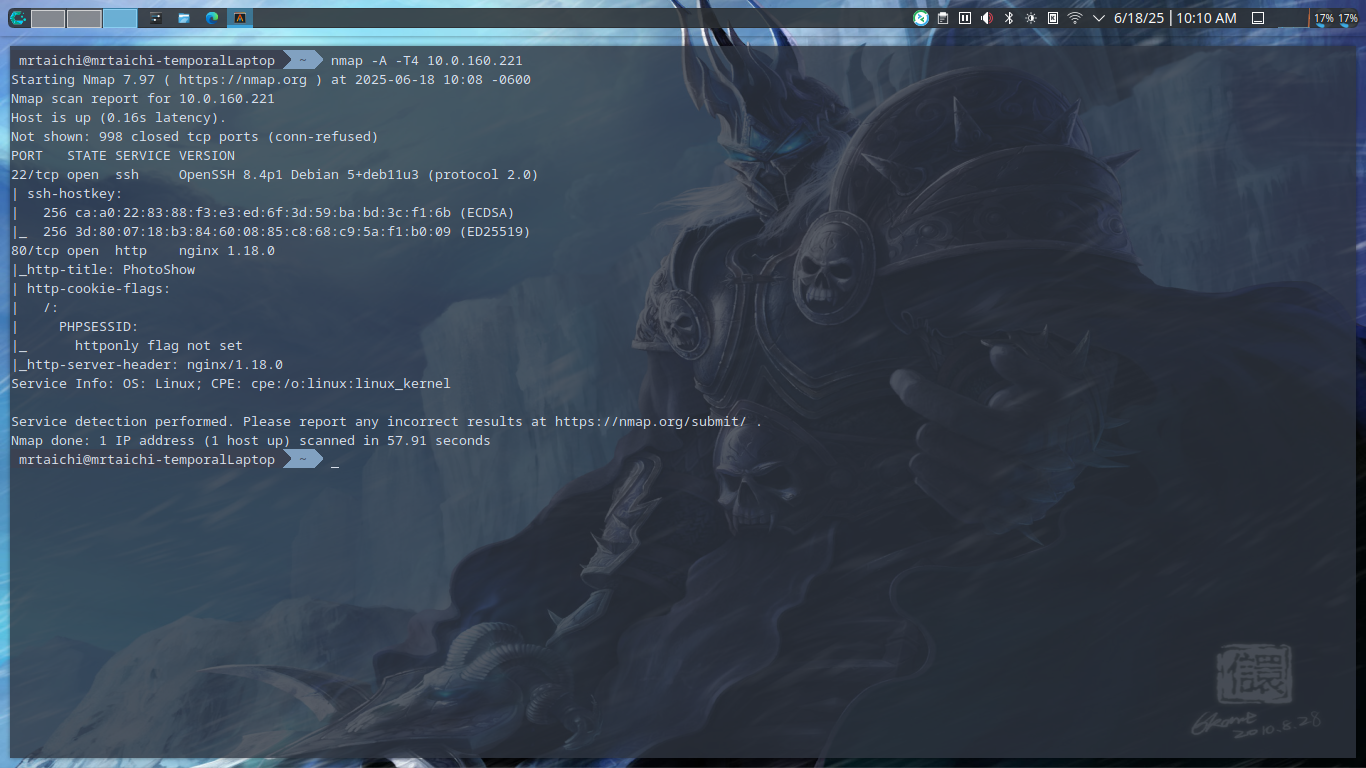Image resolution: width=1366 pixels, height=768 pixels.
Task: Open the clipboard tray icon
Action: [x=943, y=18]
